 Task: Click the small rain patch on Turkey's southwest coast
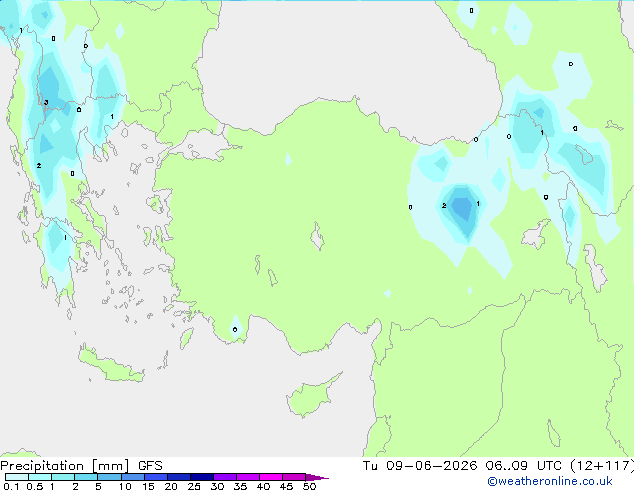coord(236,329)
